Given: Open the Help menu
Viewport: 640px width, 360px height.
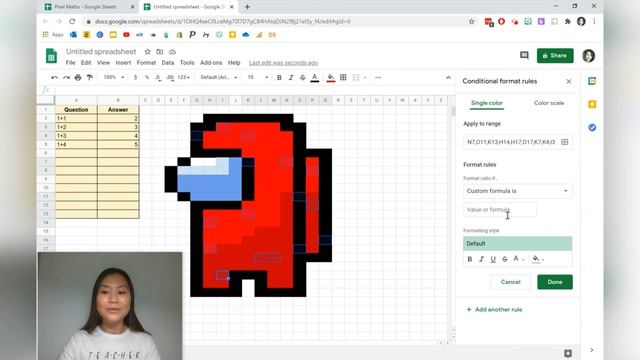Looking at the screenshot, I should [234, 63].
